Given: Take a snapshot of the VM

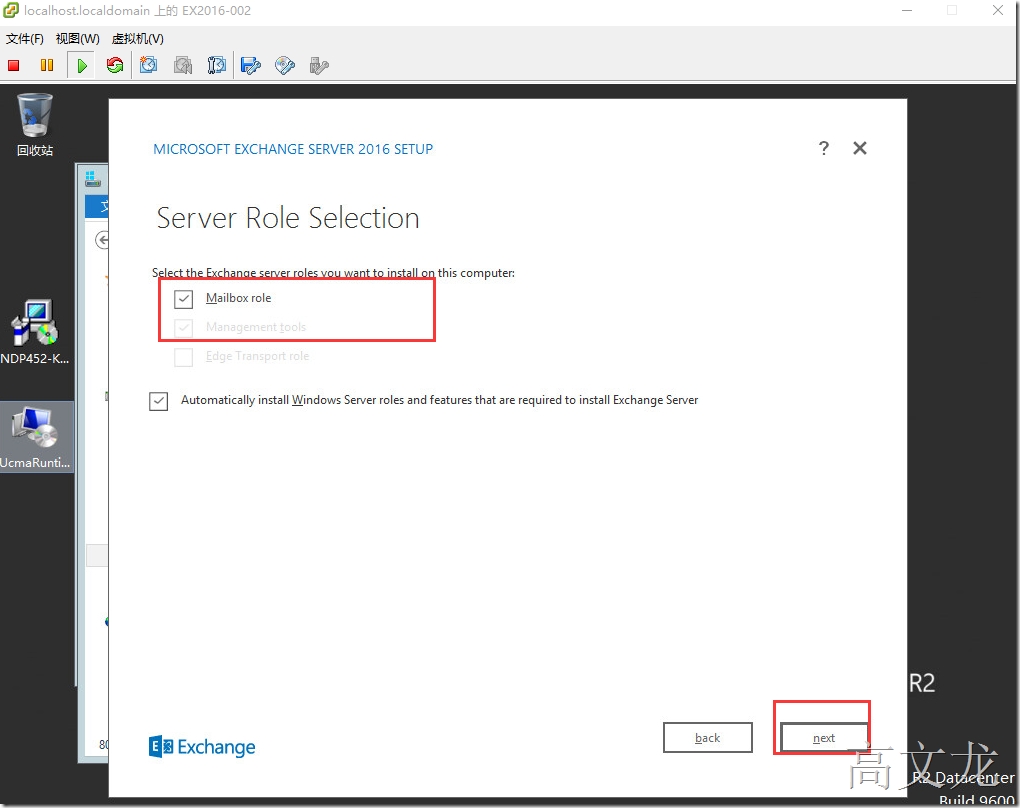Looking at the screenshot, I should coord(149,65).
